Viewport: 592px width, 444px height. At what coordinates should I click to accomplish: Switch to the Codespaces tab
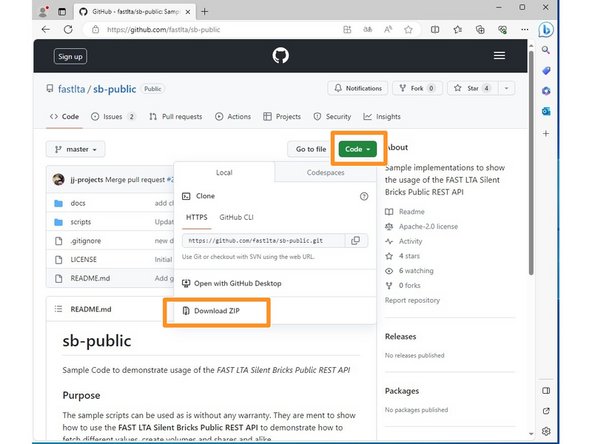325,173
